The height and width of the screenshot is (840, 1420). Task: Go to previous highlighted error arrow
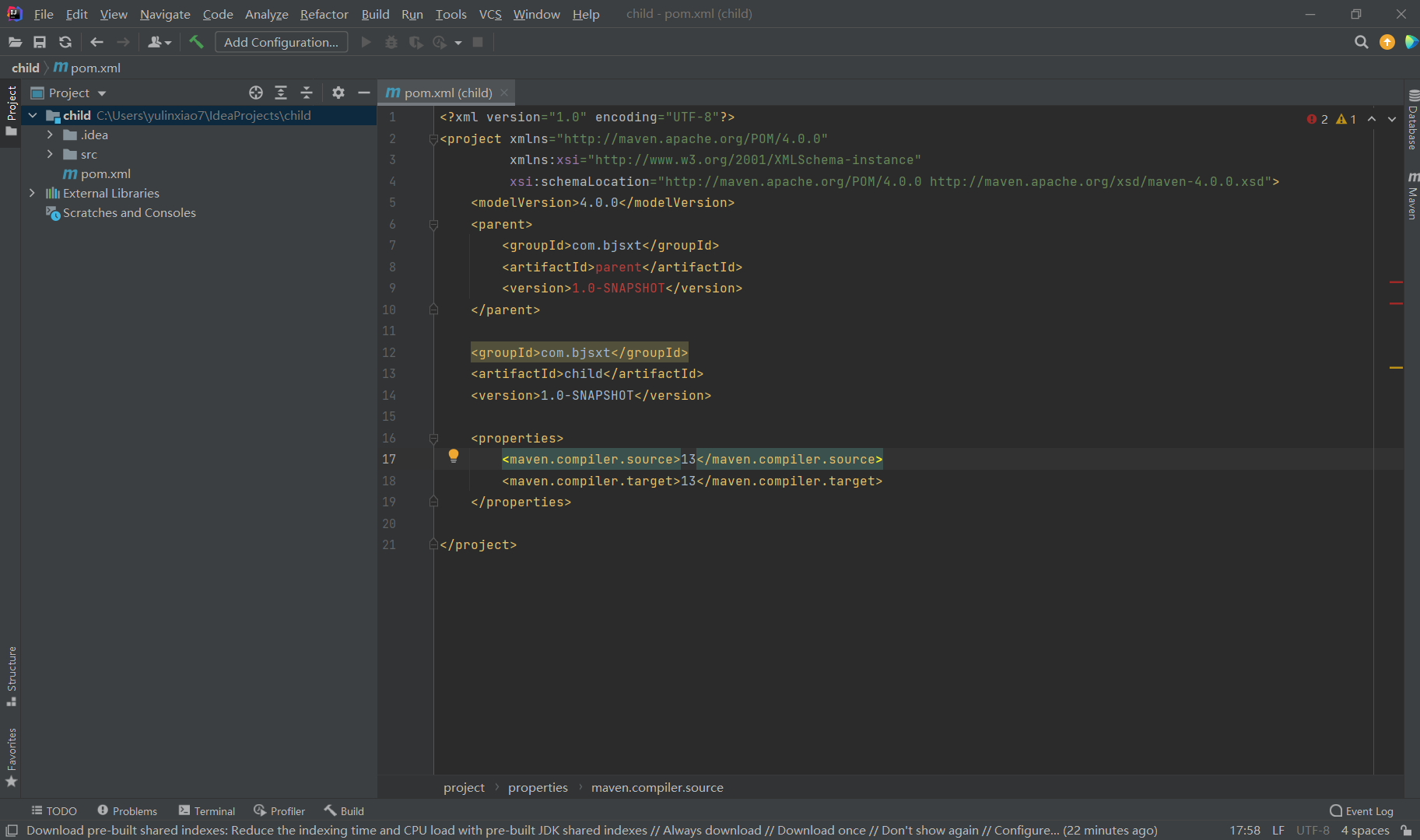coord(1372,119)
